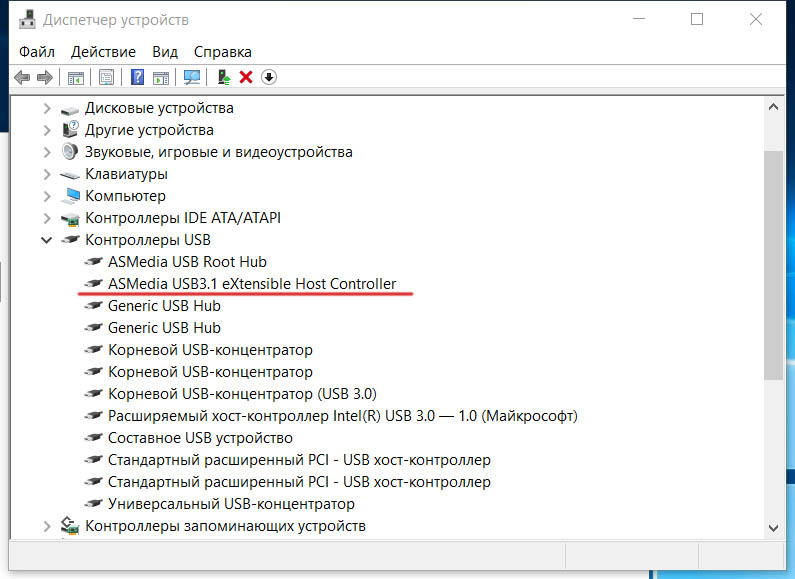Viewport: 795px width, 579px height.
Task: Select Универсальный USB-концентратор device
Action: pos(230,504)
